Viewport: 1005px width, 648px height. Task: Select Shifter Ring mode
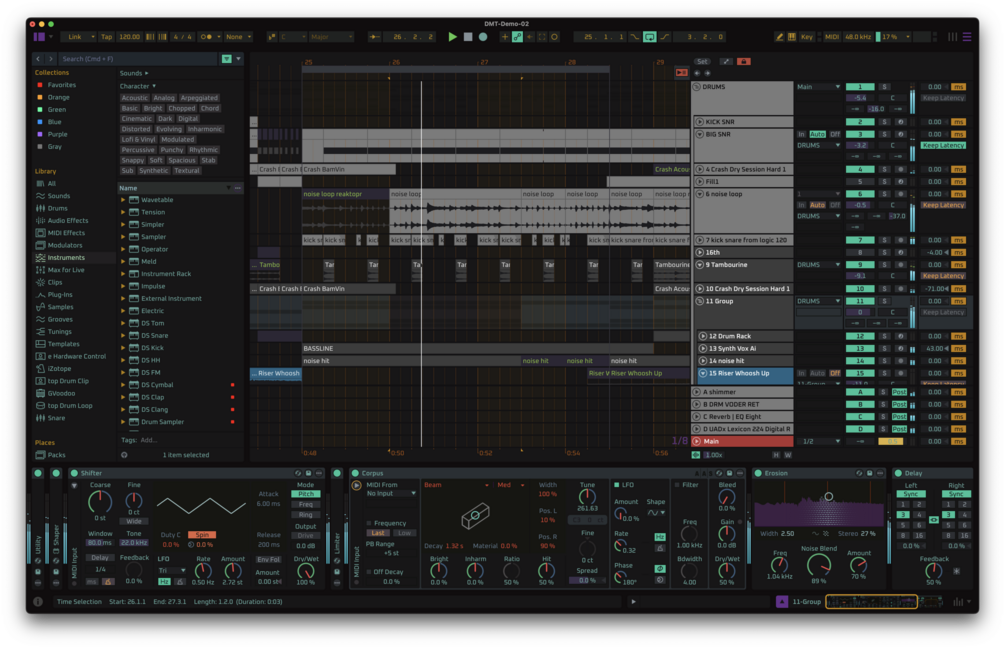click(306, 515)
